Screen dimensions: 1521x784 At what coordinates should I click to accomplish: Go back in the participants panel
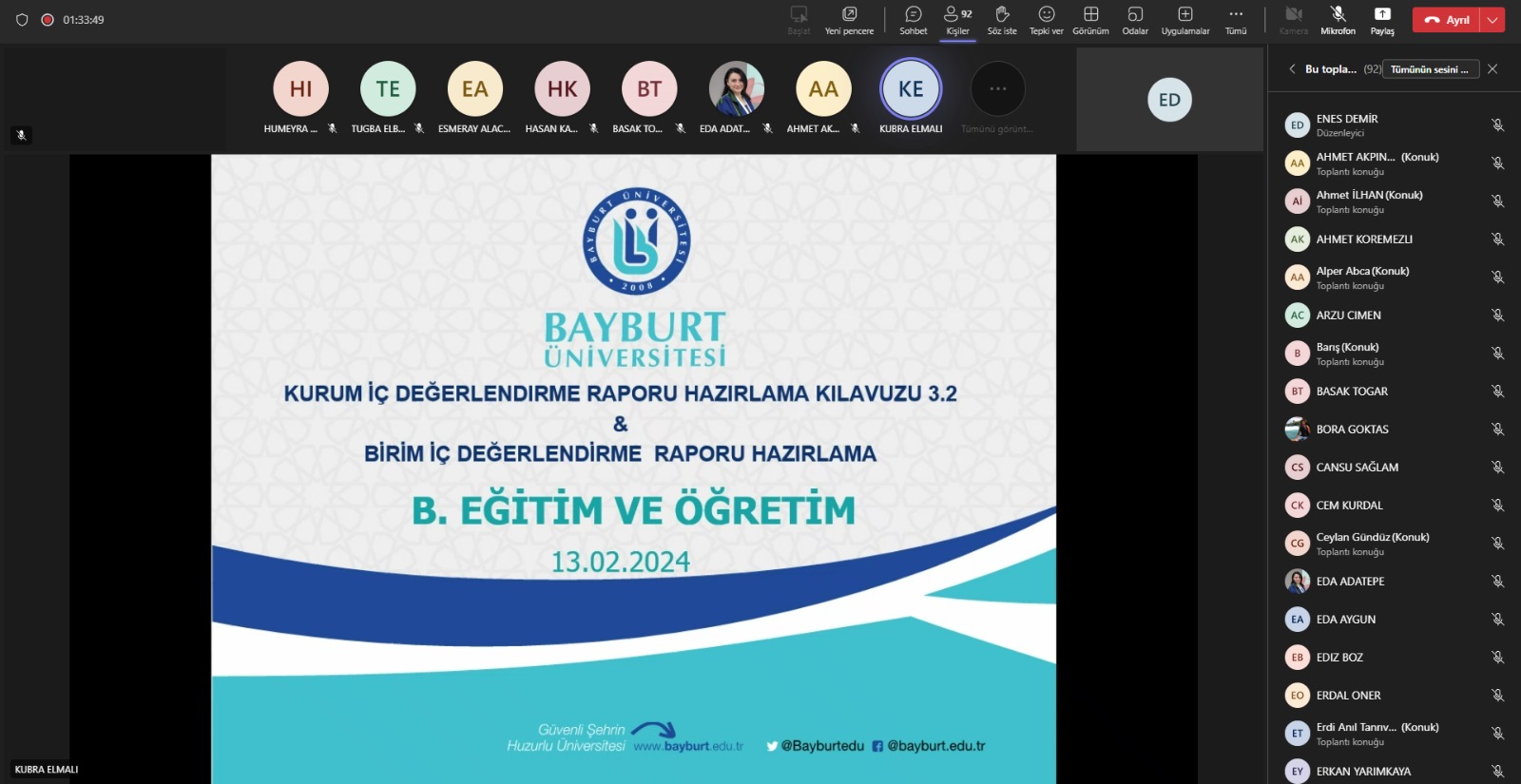pyautogui.click(x=1292, y=69)
